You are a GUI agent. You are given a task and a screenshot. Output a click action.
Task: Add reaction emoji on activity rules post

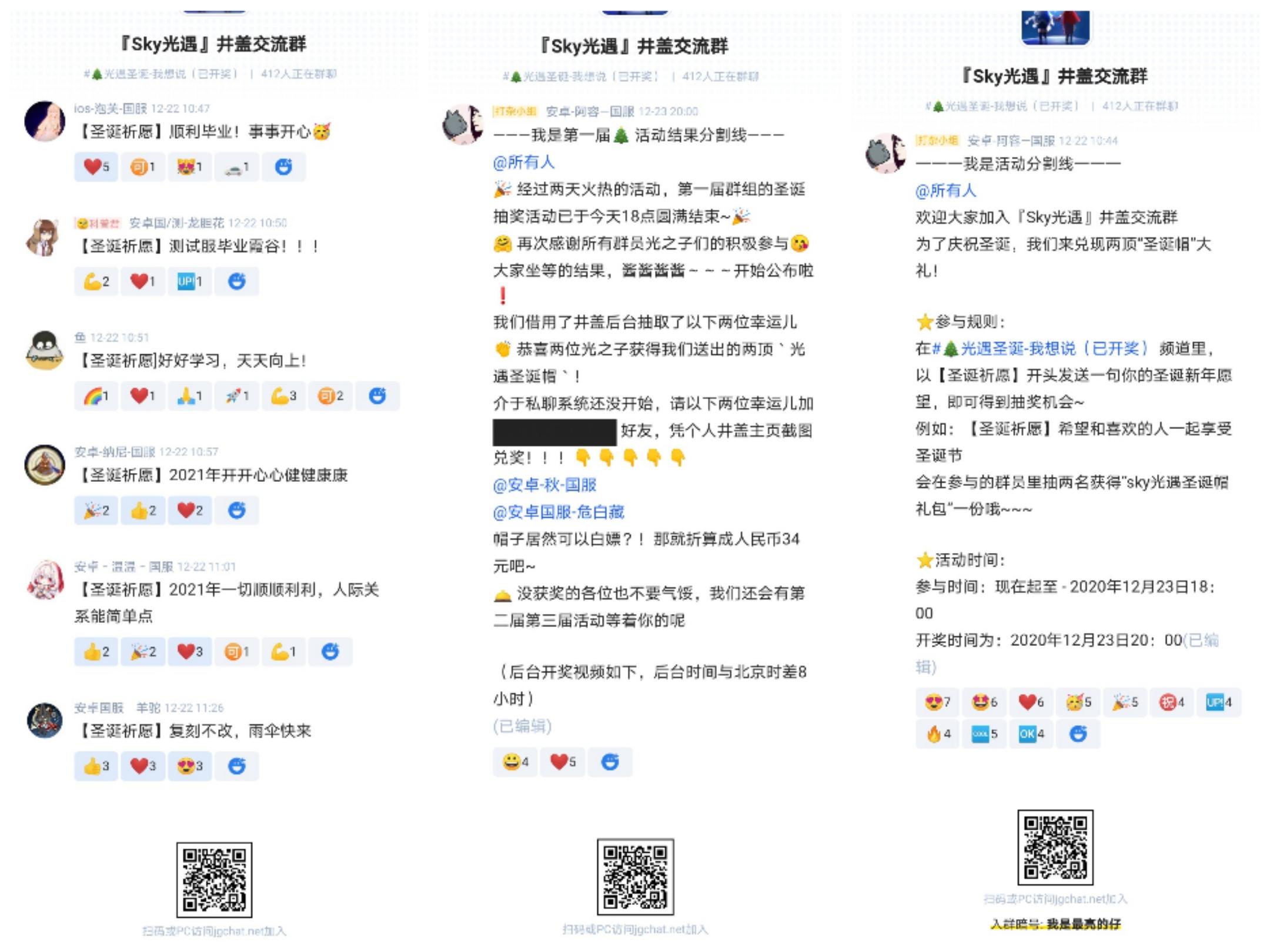click(x=1078, y=734)
